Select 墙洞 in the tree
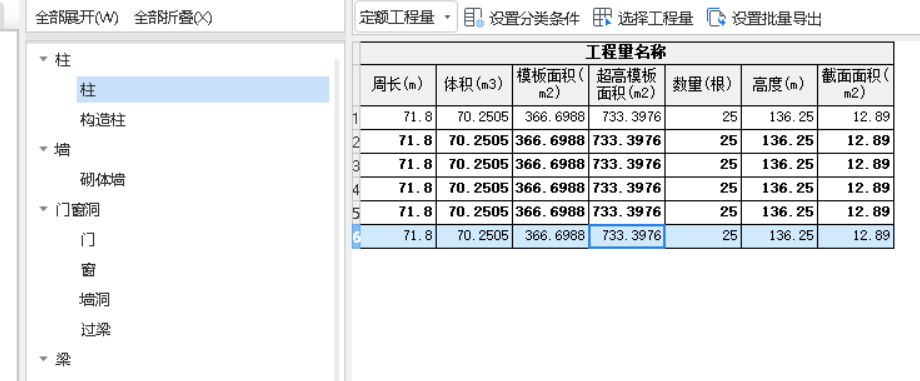Viewport: 920px width, 381px height. click(x=95, y=300)
